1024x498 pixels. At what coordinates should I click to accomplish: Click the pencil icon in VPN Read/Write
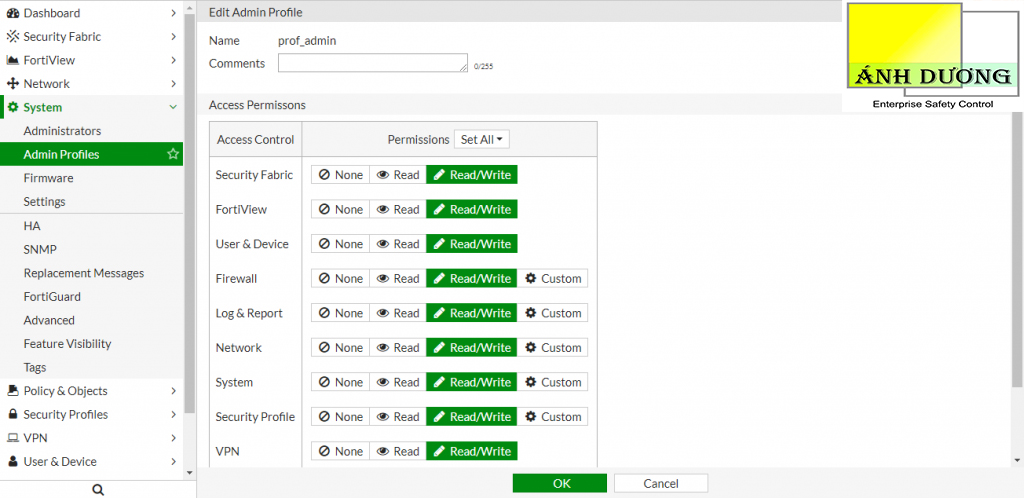tap(440, 452)
